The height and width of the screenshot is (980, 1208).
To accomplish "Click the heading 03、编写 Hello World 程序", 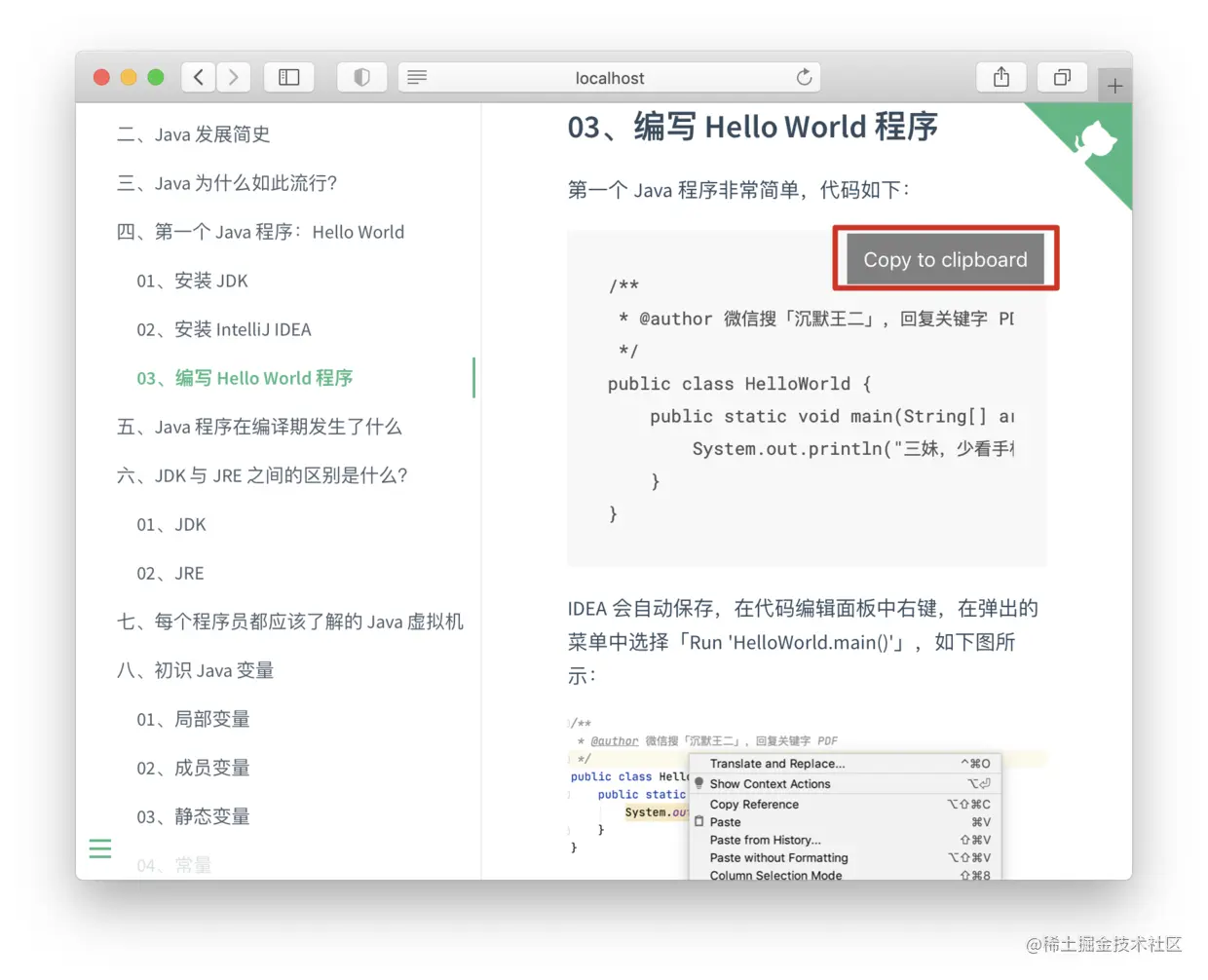I will [752, 127].
